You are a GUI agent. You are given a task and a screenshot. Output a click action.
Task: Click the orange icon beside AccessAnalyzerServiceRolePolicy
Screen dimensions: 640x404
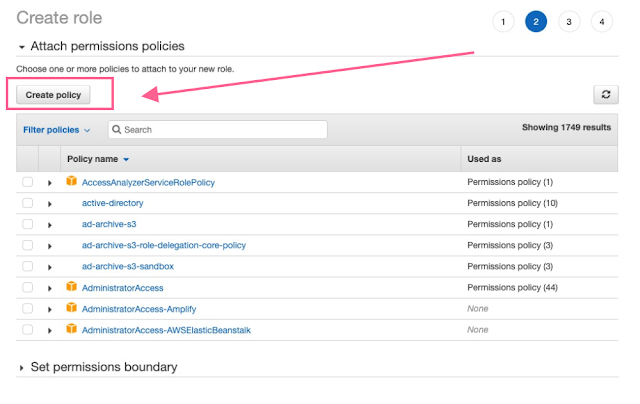pos(72,182)
